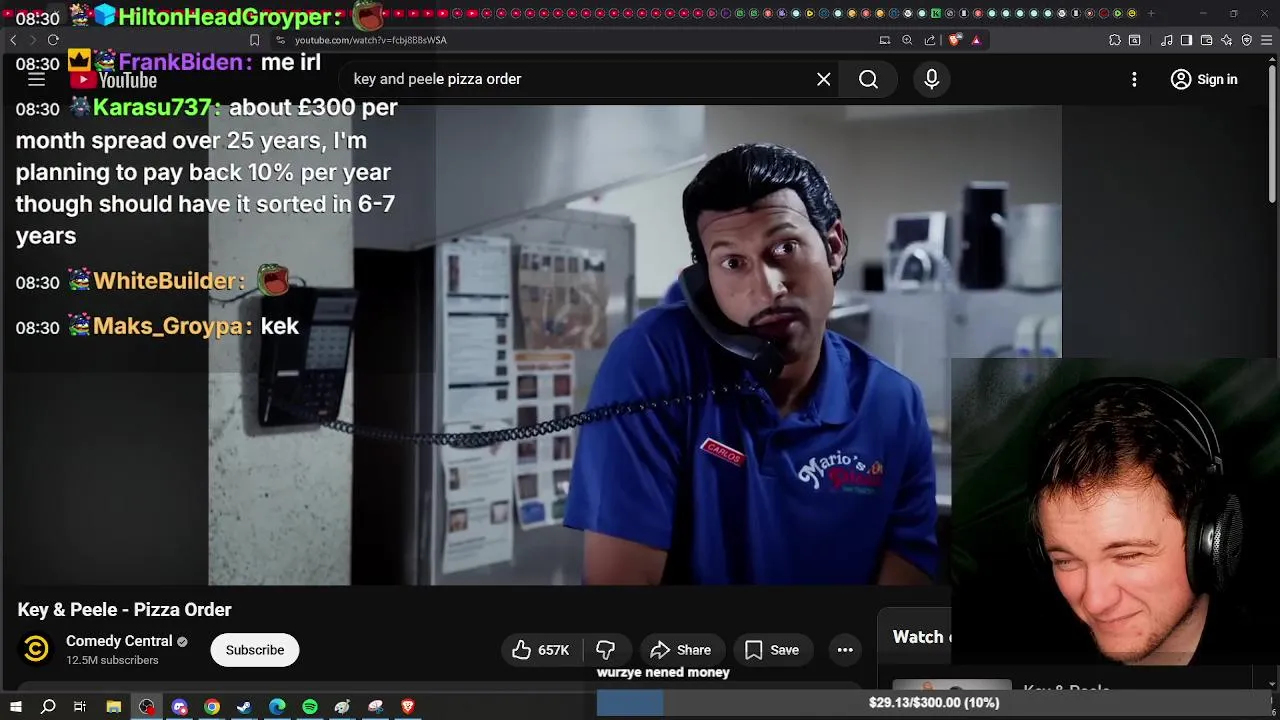This screenshot has height=720, width=1280.
Task: Save the video to a playlist
Action: point(772,650)
